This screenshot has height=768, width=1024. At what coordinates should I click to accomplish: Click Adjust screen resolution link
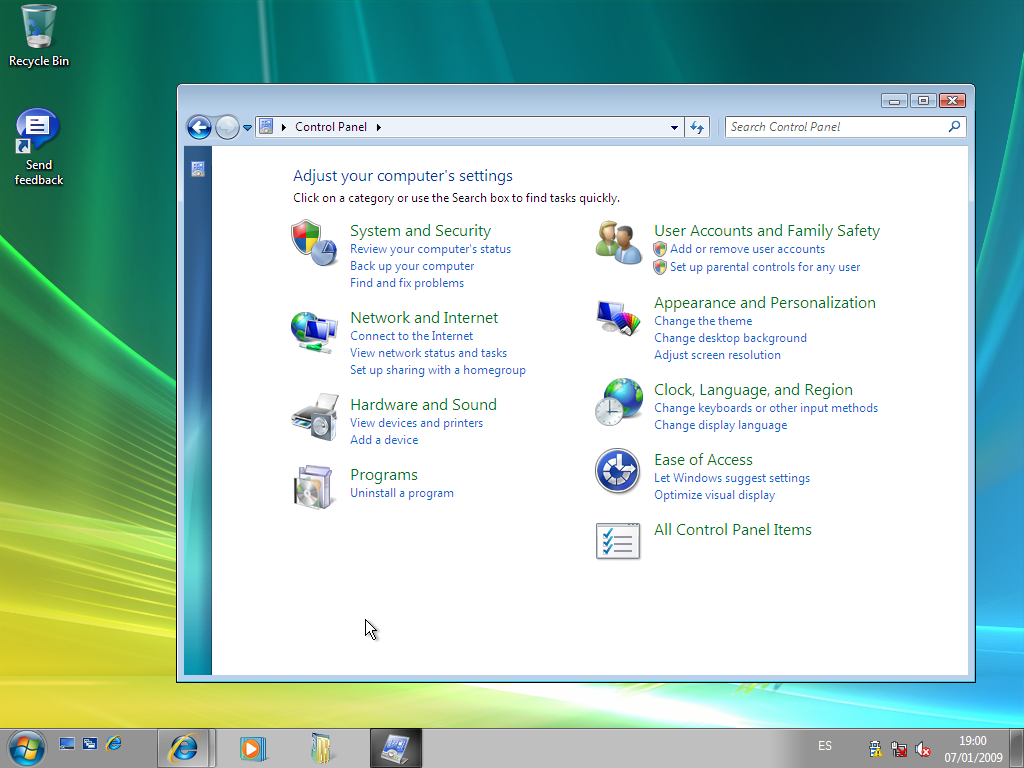click(717, 355)
